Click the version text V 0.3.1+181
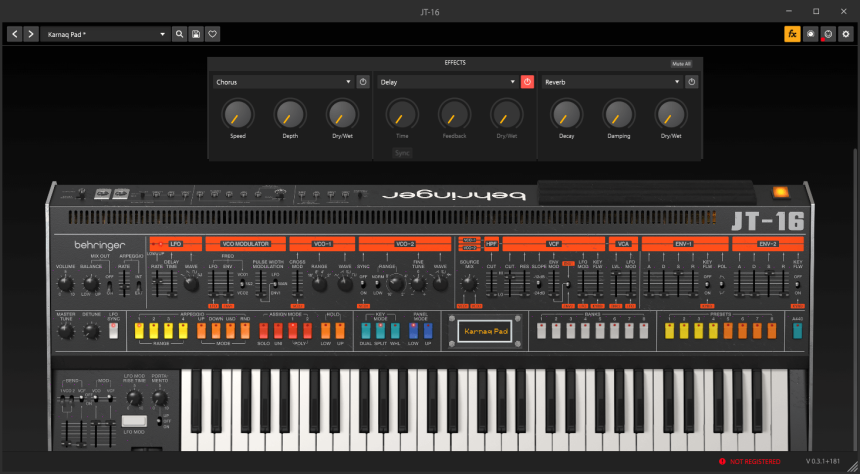The image size is (860, 474). point(821,461)
